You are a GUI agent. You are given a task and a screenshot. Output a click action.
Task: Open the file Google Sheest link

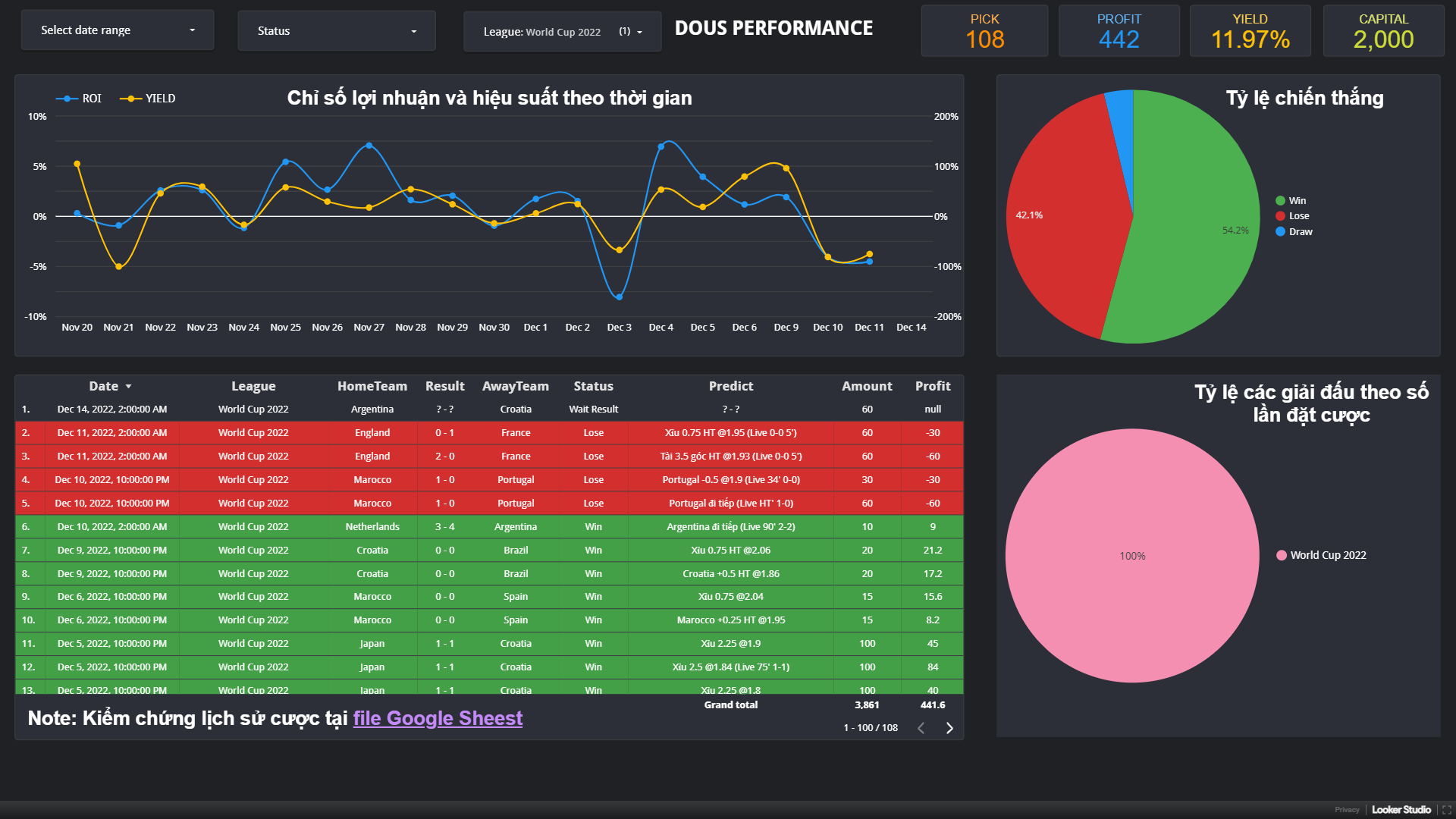pos(438,718)
